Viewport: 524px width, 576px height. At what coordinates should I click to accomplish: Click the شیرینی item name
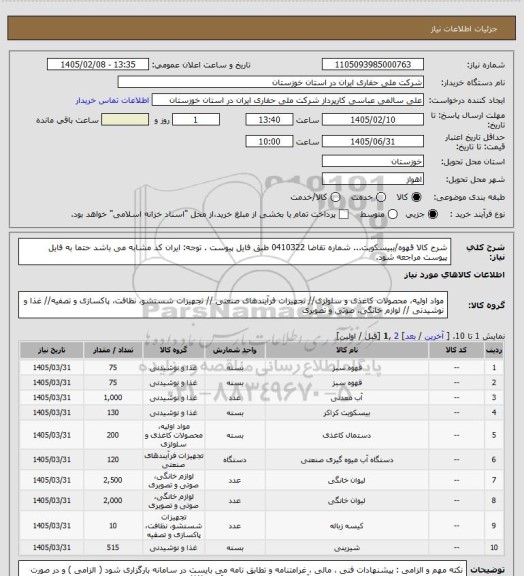point(347,548)
